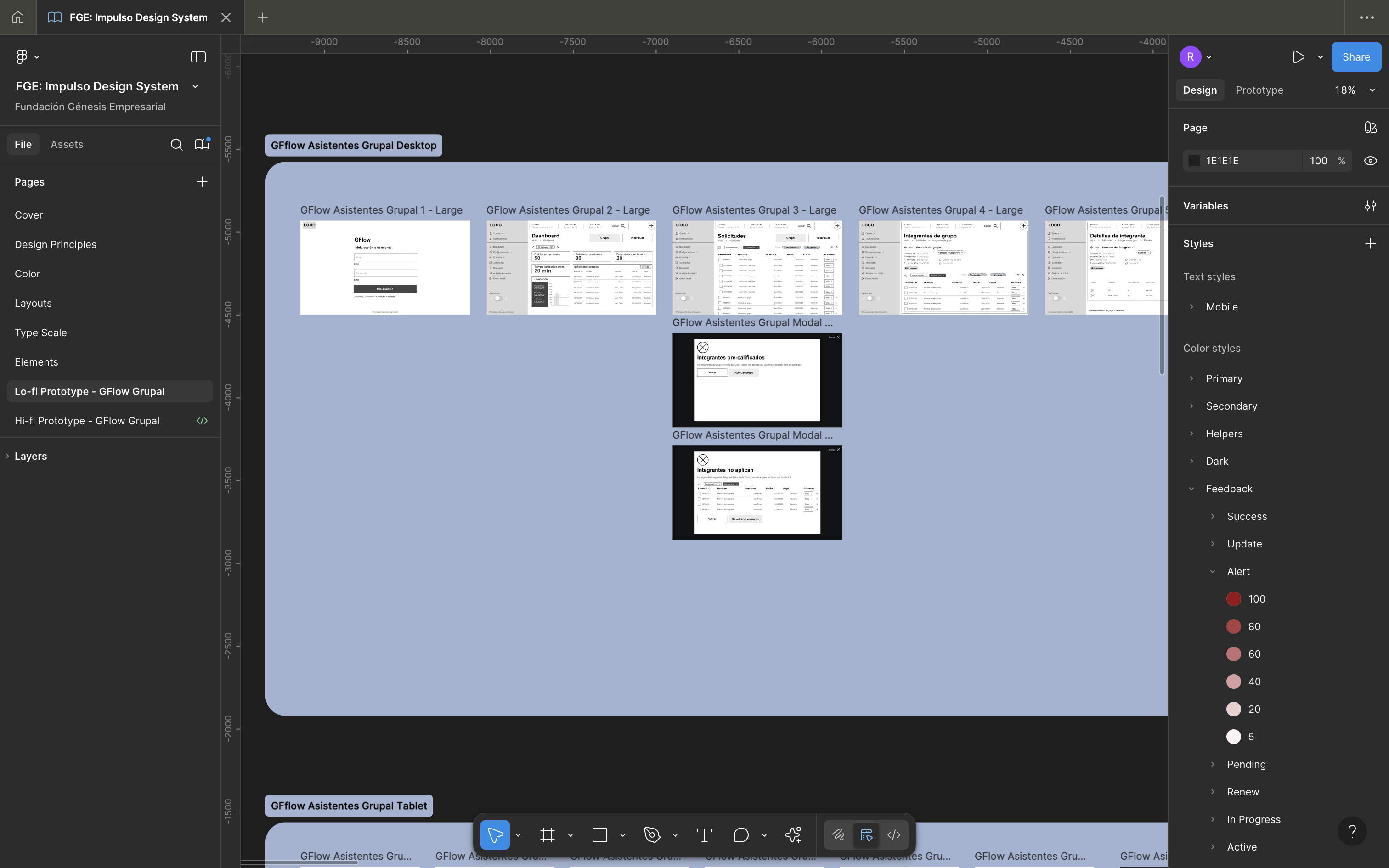1389x868 pixels.
Task: Click the page color swatch 1E1E1E
Action: [1194, 161]
